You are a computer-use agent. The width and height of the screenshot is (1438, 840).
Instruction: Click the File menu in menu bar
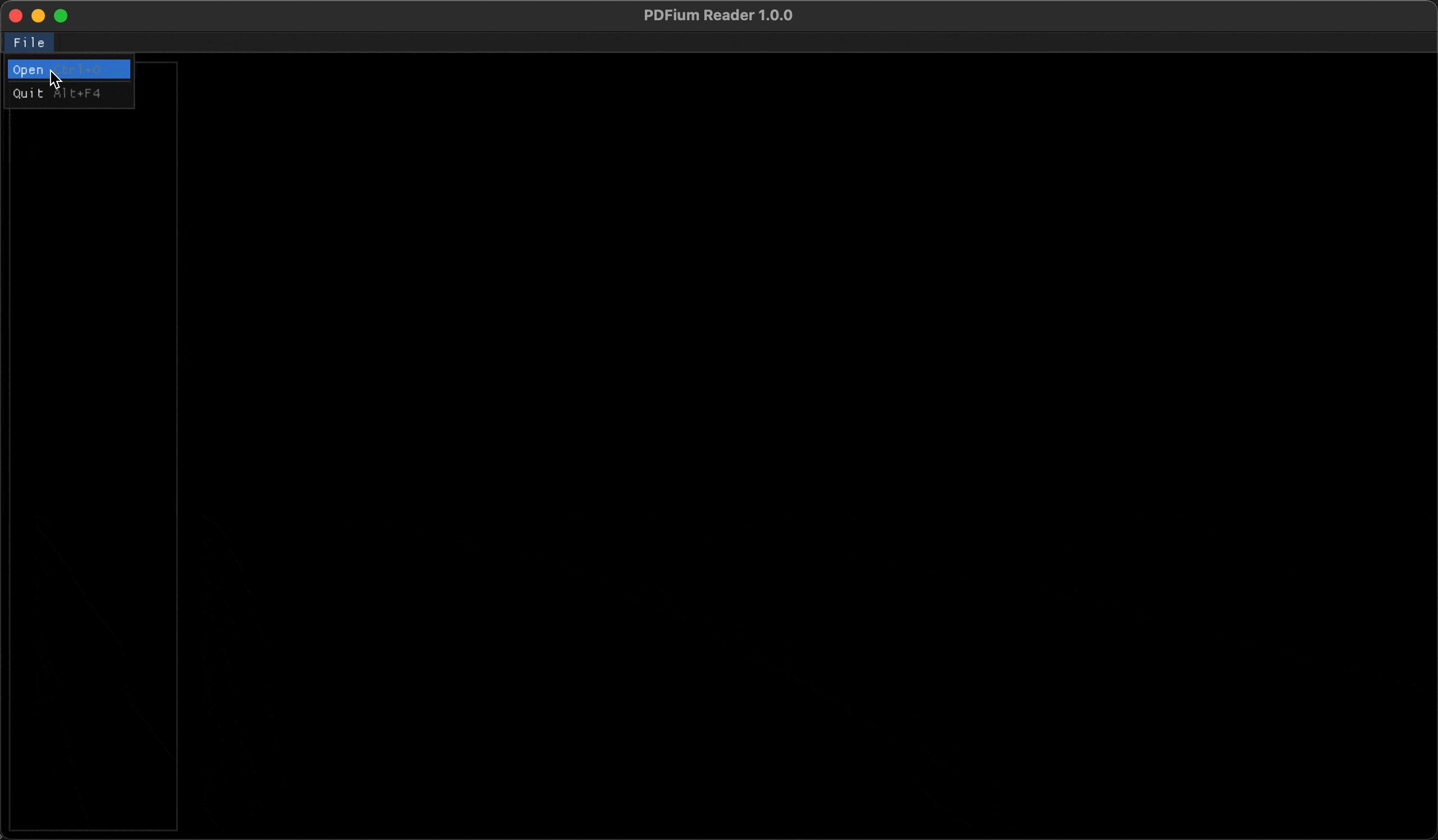tap(29, 43)
